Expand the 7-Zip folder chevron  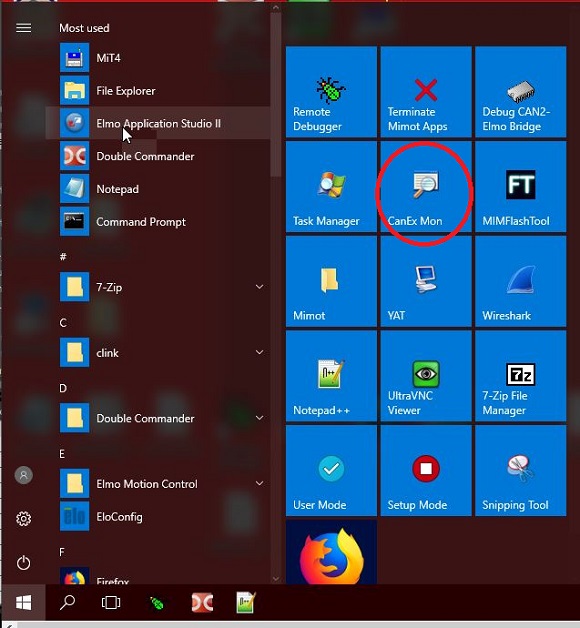pyautogui.click(x=260, y=287)
